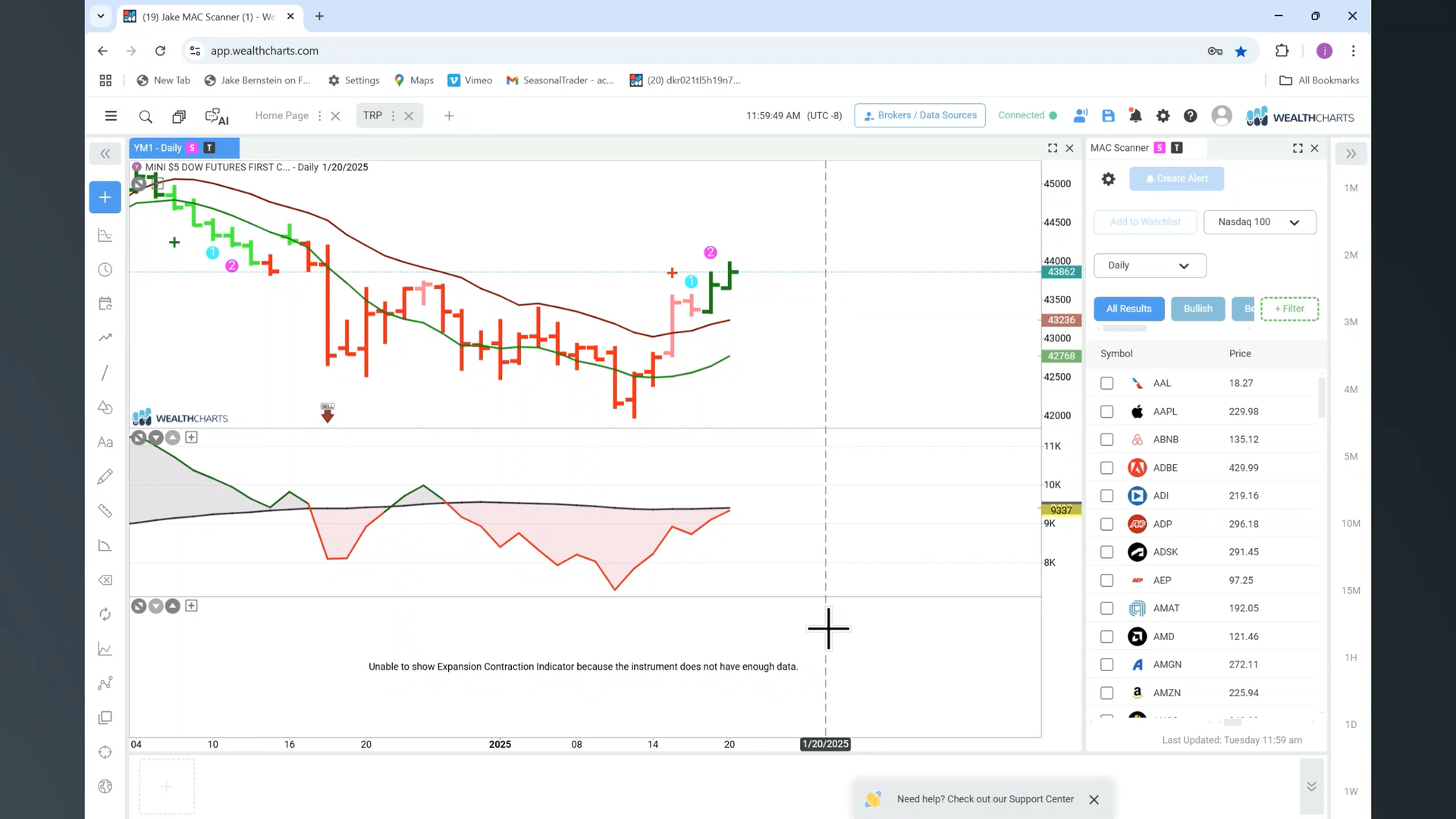Open Brokers / Data Sources
This screenshot has height=819, width=1456.
(920, 115)
